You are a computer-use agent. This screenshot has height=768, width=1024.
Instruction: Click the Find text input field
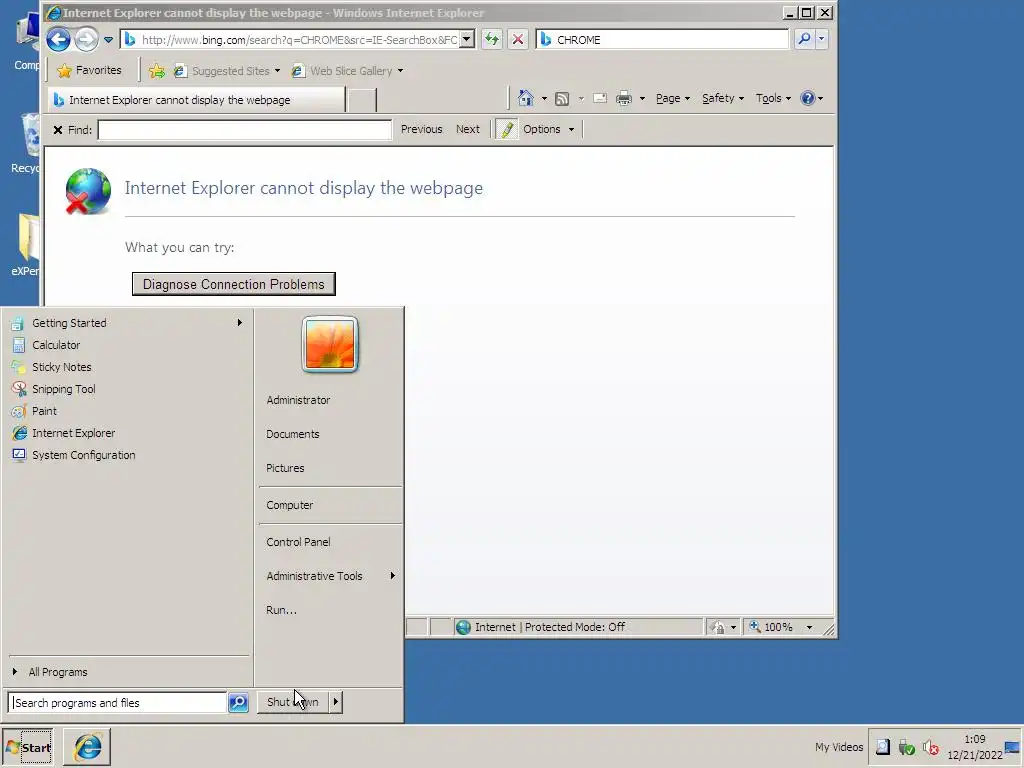[x=245, y=130]
